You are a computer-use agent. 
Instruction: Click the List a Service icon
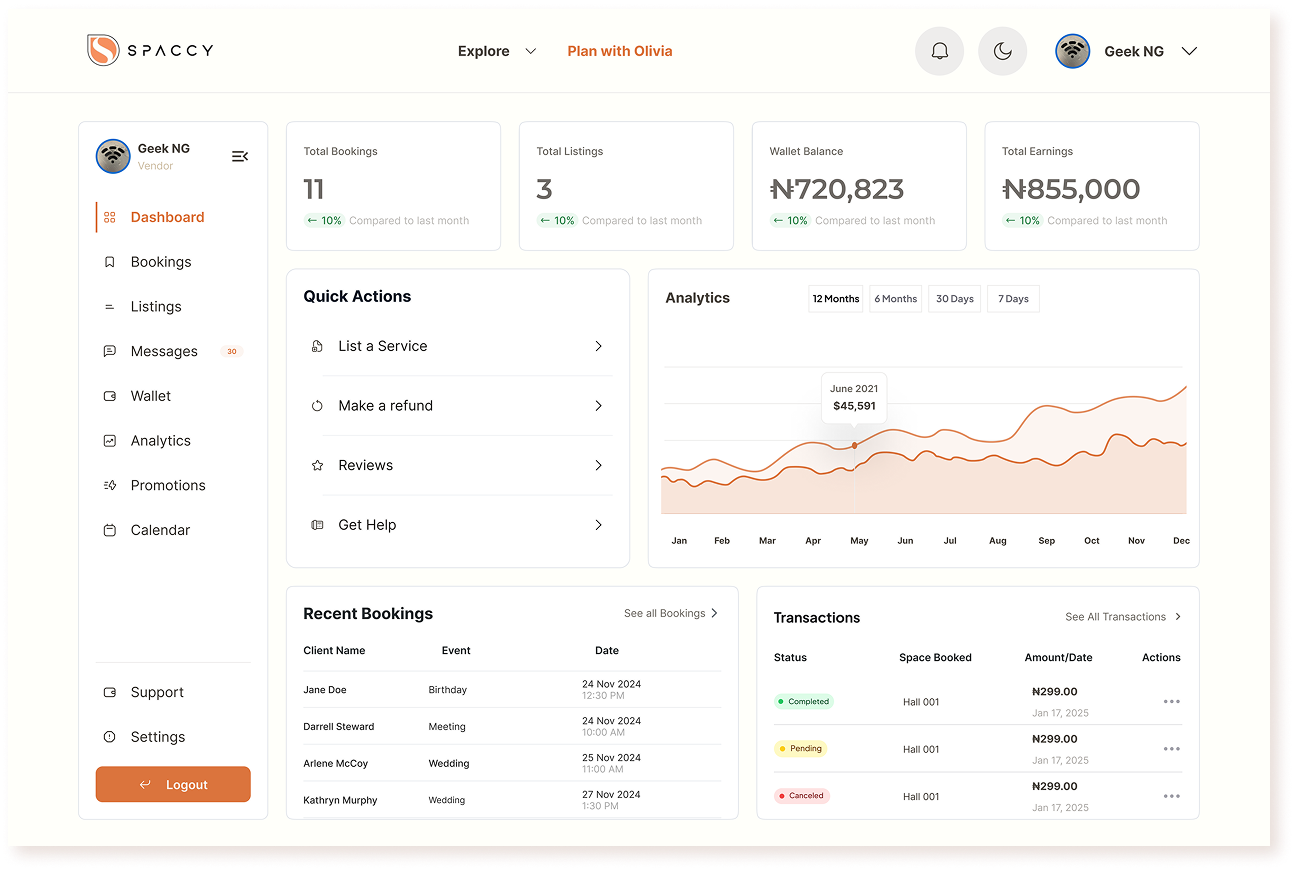[x=317, y=346]
